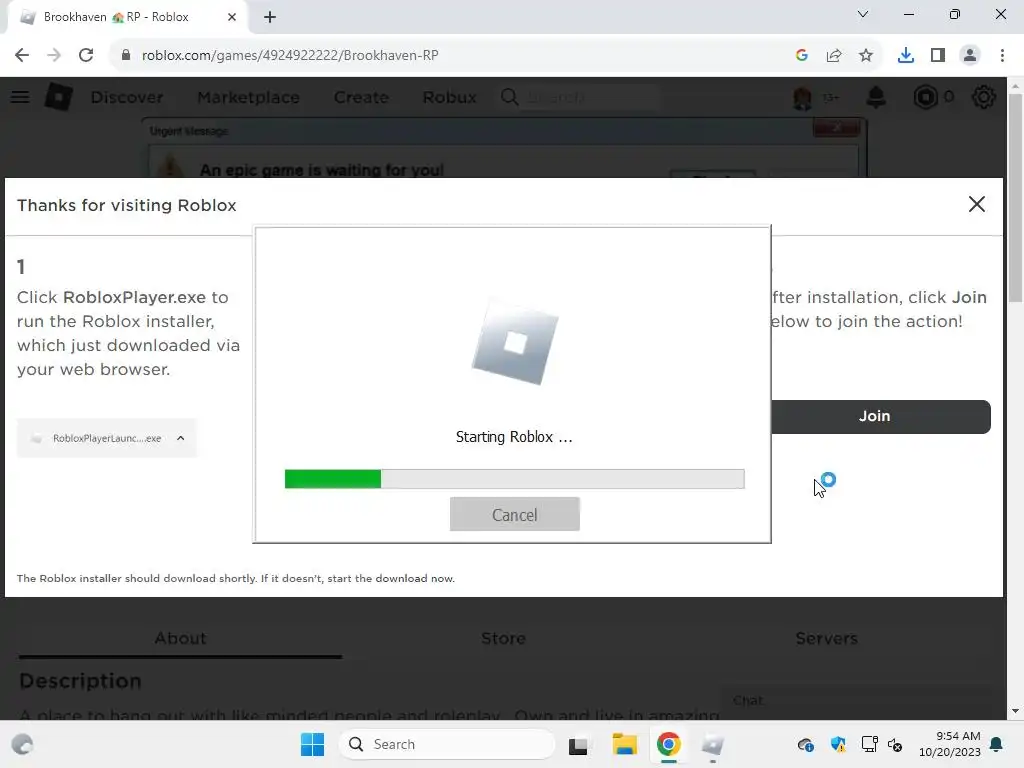Open a new browser tab
Screen dimensions: 1024x768
(270, 18)
